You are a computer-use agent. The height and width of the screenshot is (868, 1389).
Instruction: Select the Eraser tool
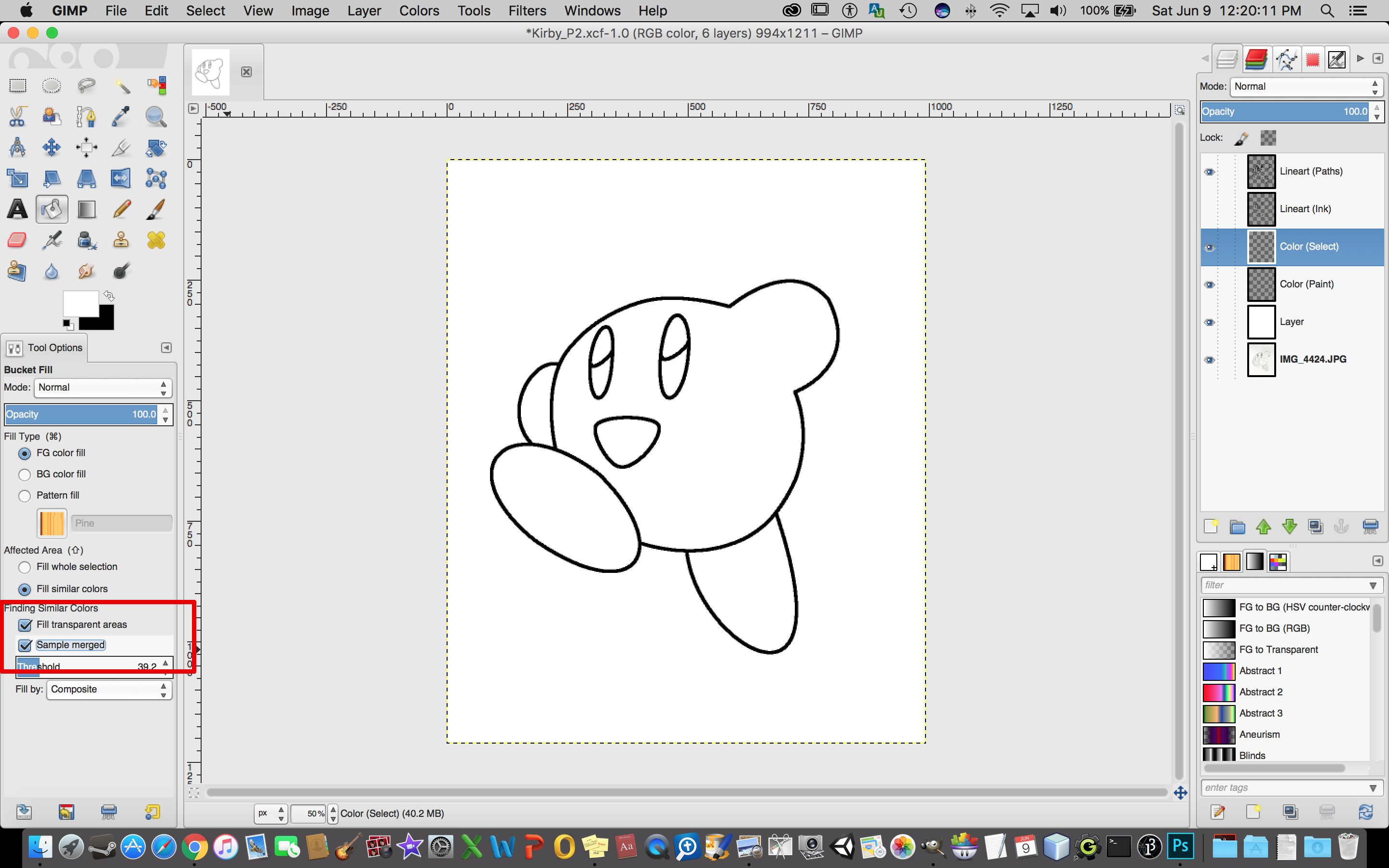tap(17, 240)
